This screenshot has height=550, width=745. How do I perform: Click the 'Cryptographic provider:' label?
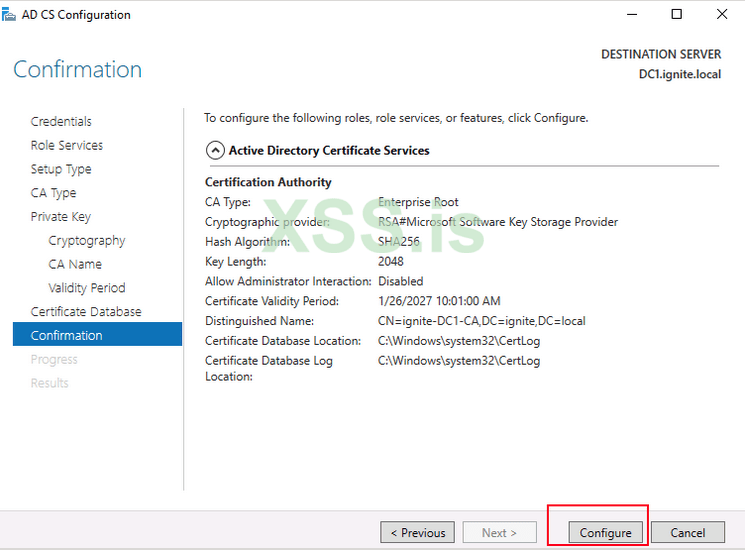point(267,222)
